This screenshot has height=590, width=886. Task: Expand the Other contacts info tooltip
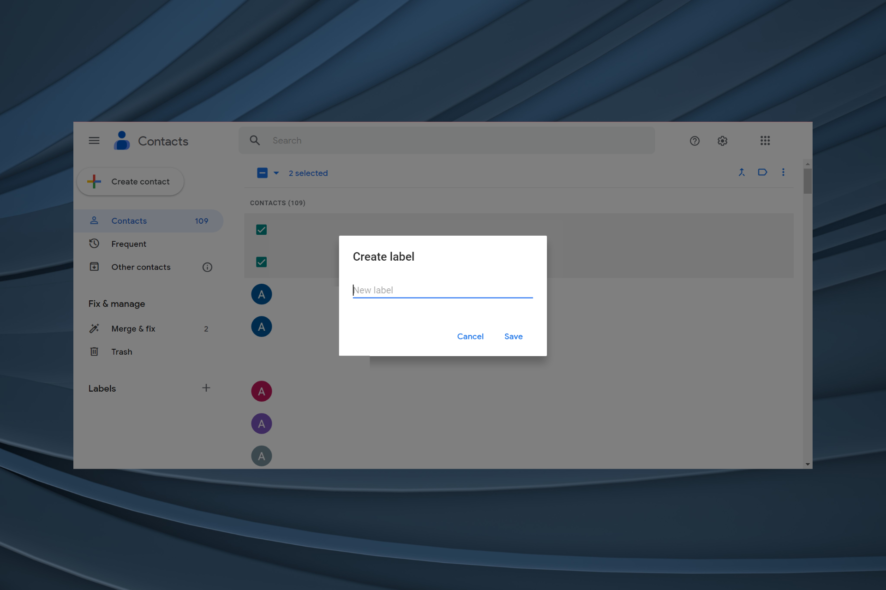point(207,266)
